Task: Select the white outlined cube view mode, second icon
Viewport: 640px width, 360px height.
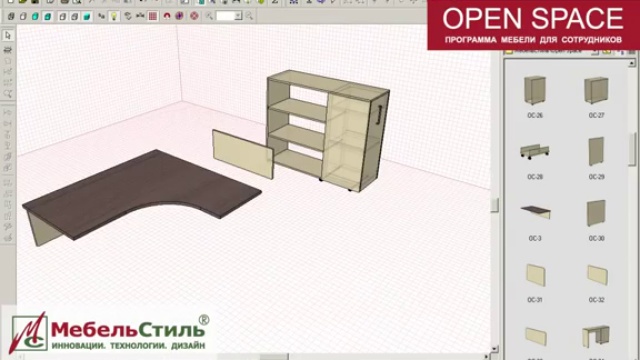Action: 23,16
